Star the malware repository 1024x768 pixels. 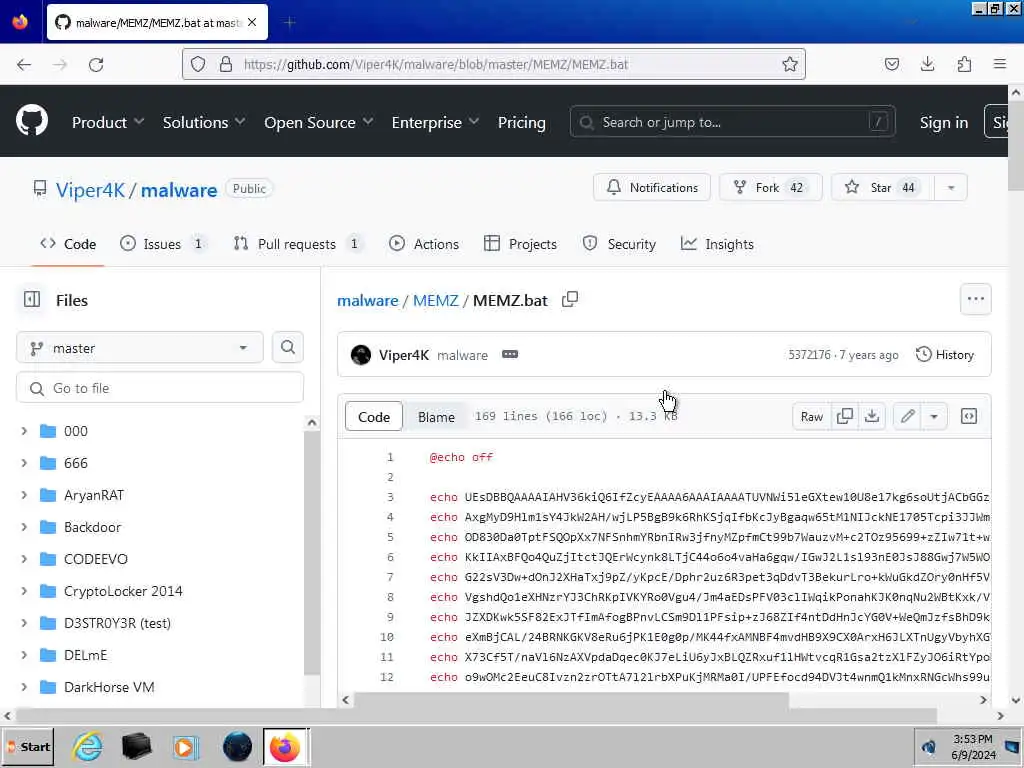point(883,187)
